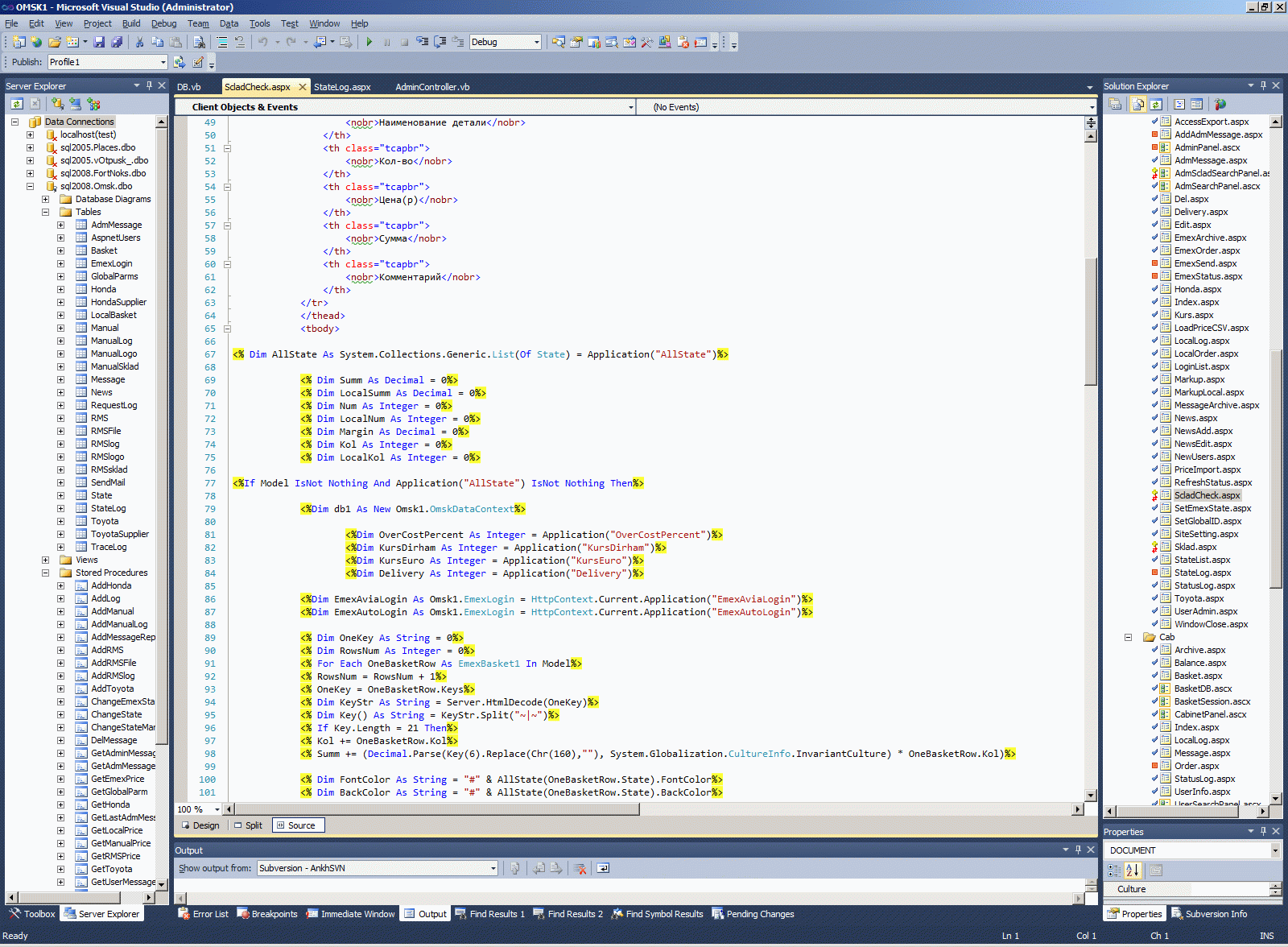Open the Error List tab

[203, 914]
